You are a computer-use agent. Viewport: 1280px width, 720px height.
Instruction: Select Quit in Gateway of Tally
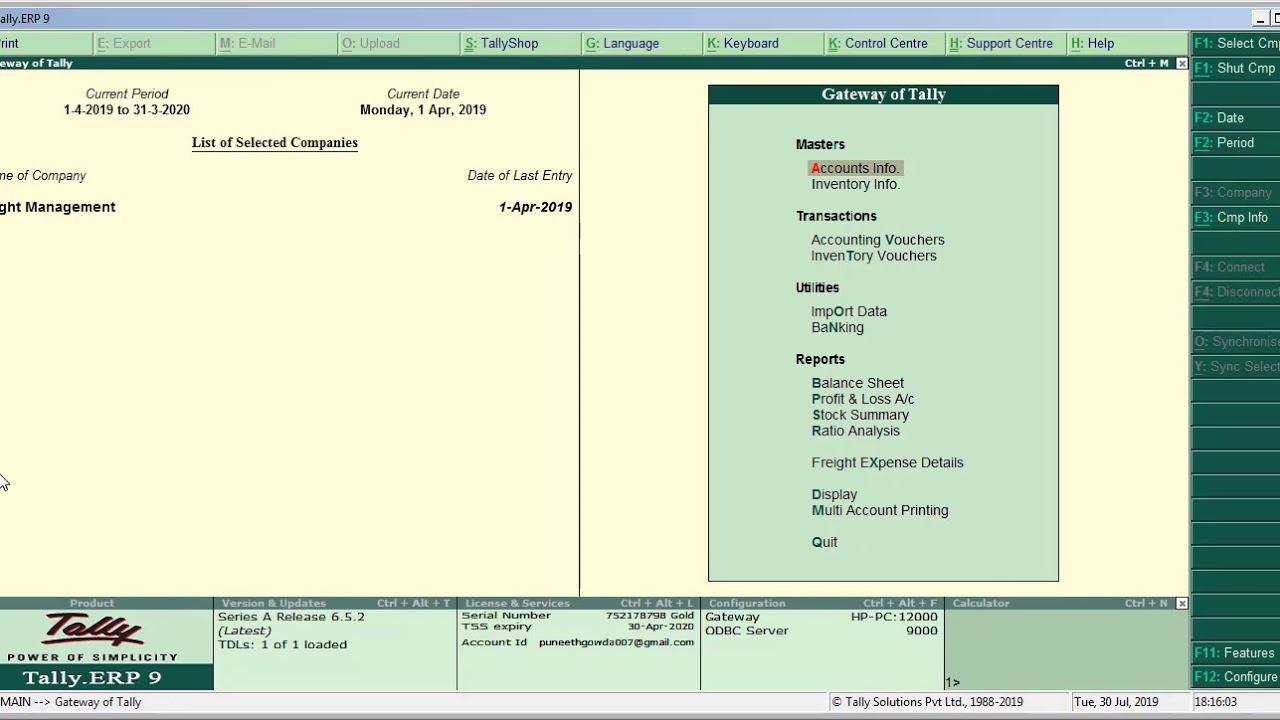(x=824, y=542)
